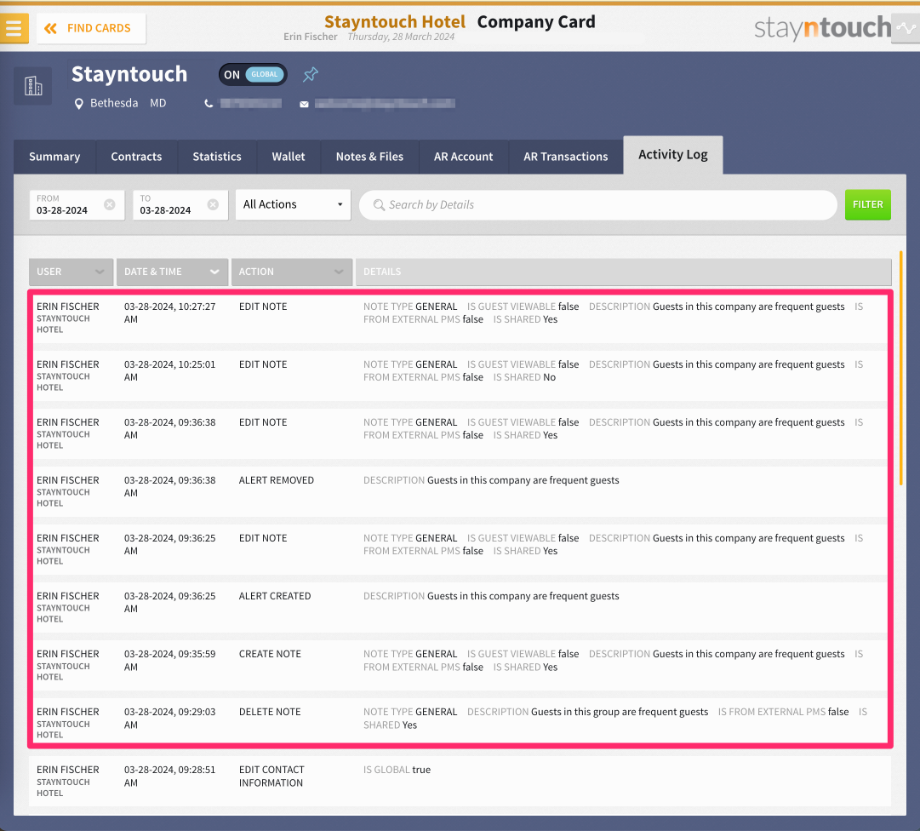Click timestamp 03-28-2024, 09:28:51 AM
920x831 pixels.
coord(170,776)
